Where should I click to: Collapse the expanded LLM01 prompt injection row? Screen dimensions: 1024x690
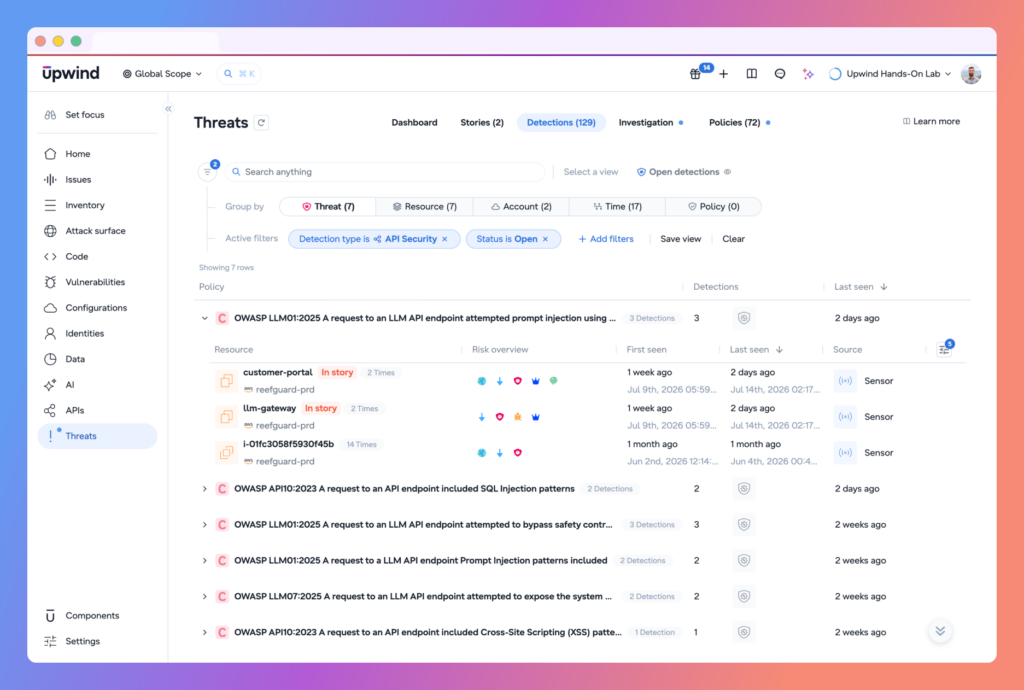(204, 318)
